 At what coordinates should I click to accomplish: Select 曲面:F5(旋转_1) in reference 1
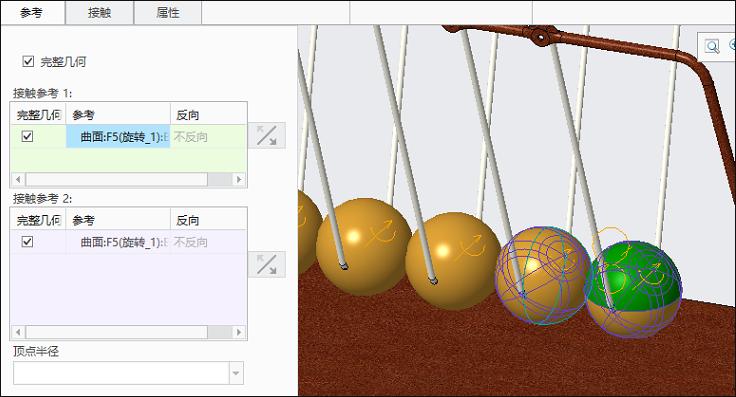(x=118, y=137)
